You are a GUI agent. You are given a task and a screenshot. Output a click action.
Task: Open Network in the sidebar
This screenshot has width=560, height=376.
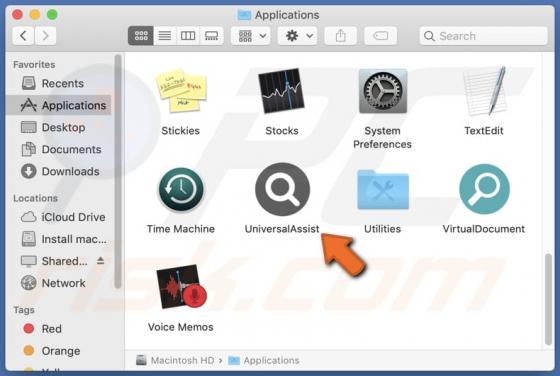[x=59, y=283]
